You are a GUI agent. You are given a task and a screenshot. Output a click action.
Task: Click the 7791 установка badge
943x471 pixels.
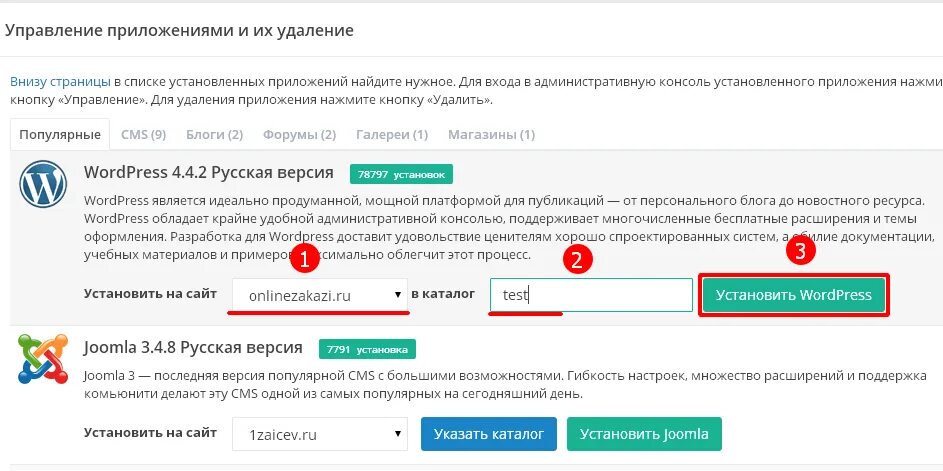[367, 349]
